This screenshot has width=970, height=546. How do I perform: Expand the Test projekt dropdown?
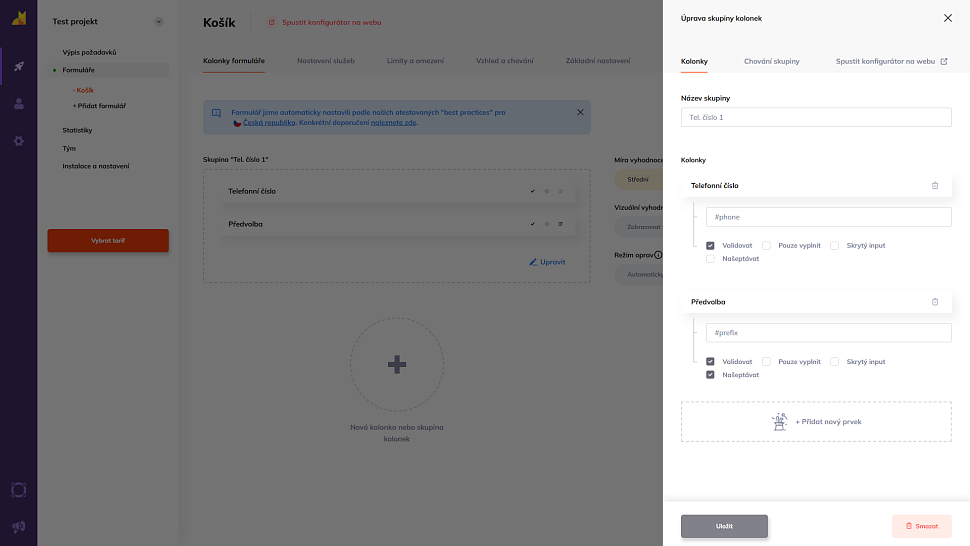pos(158,22)
